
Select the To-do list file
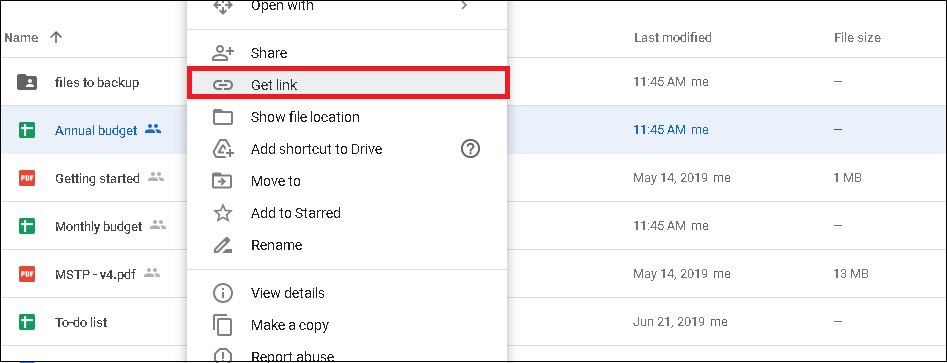click(81, 323)
